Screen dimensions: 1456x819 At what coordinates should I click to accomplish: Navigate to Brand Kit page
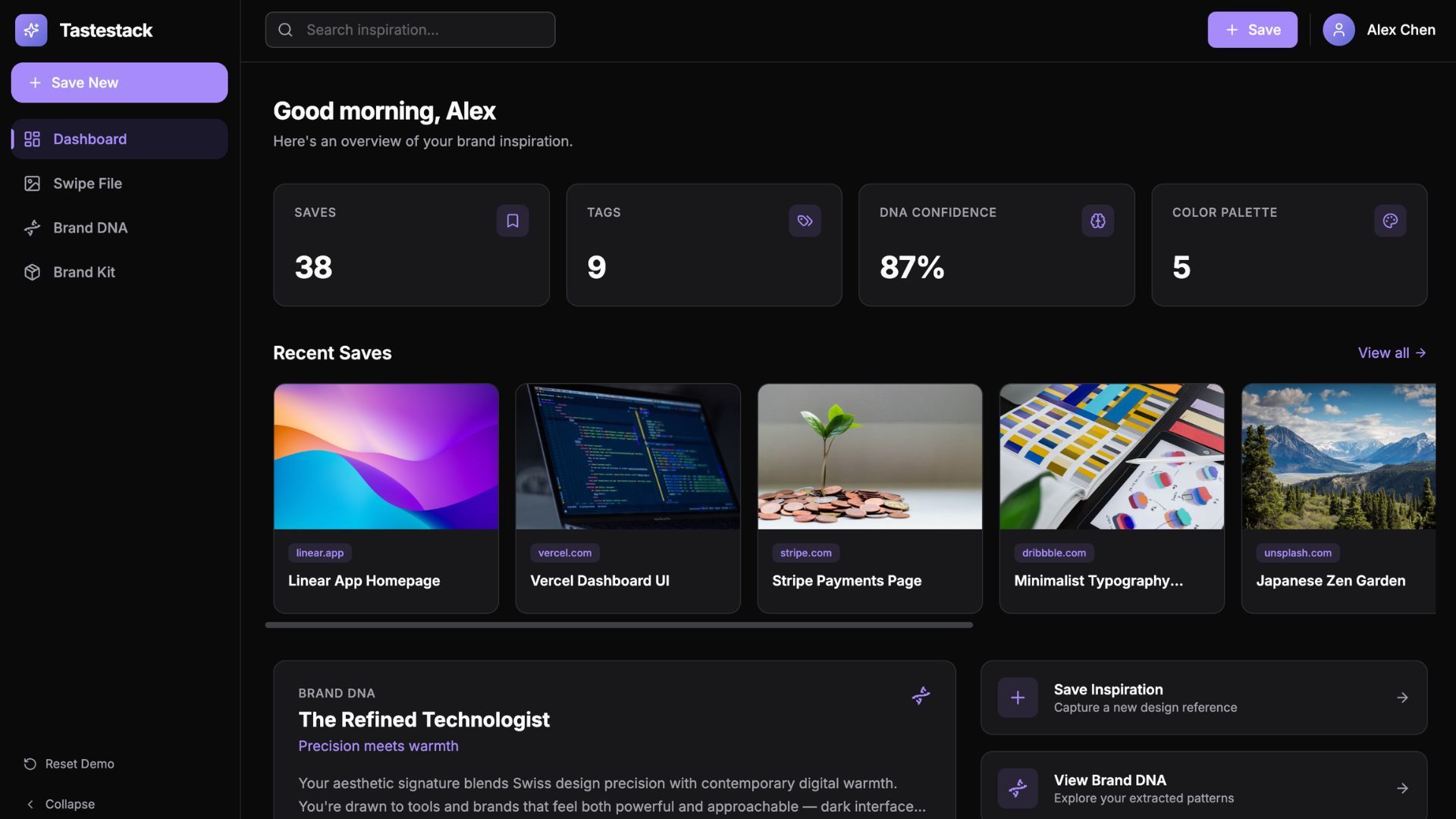point(83,272)
